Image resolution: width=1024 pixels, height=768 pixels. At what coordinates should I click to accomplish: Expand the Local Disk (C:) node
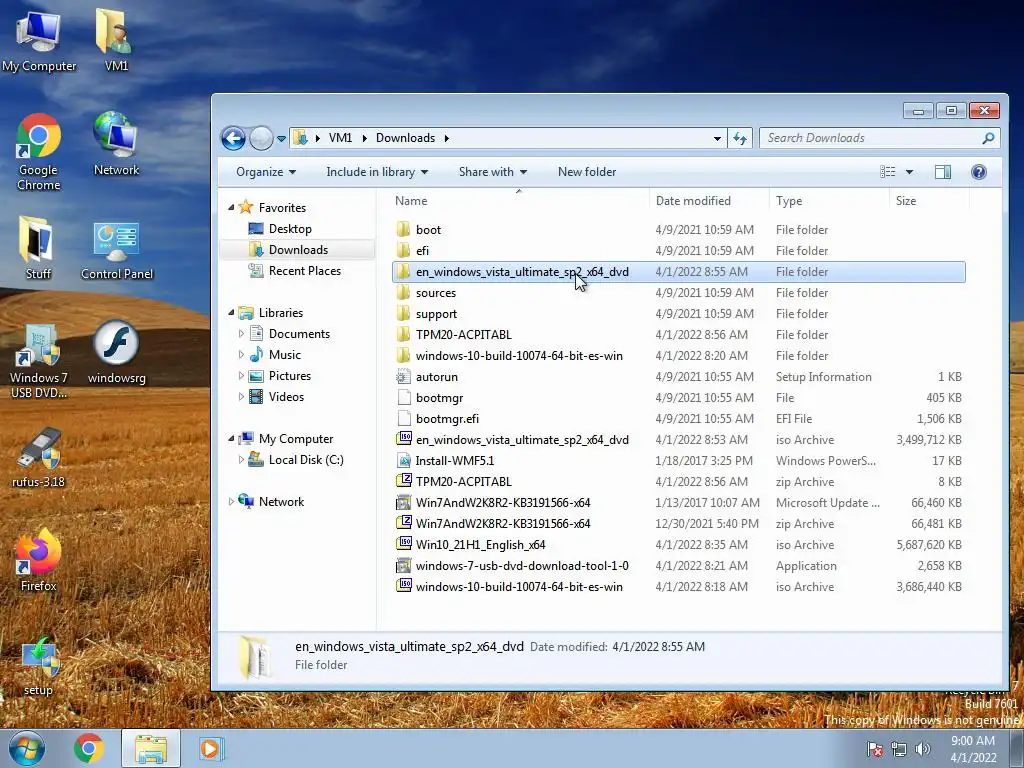pyautogui.click(x=241, y=460)
